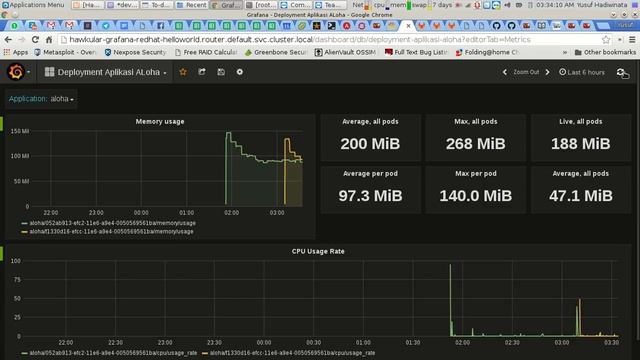The height and width of the screenshot is (360, 640).
Task: Open the Free RAID Calculator bookmark
Action: pos(206,52)
